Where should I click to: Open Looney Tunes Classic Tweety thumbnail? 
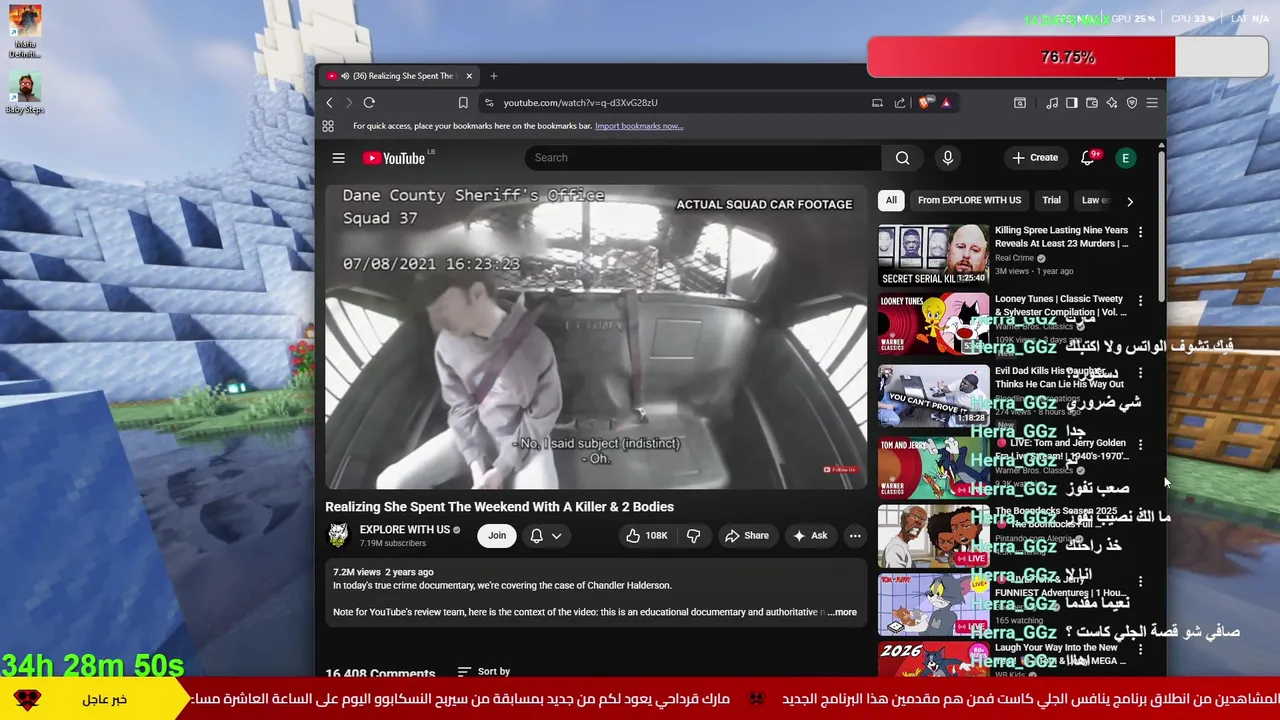[x=933, y=324]
